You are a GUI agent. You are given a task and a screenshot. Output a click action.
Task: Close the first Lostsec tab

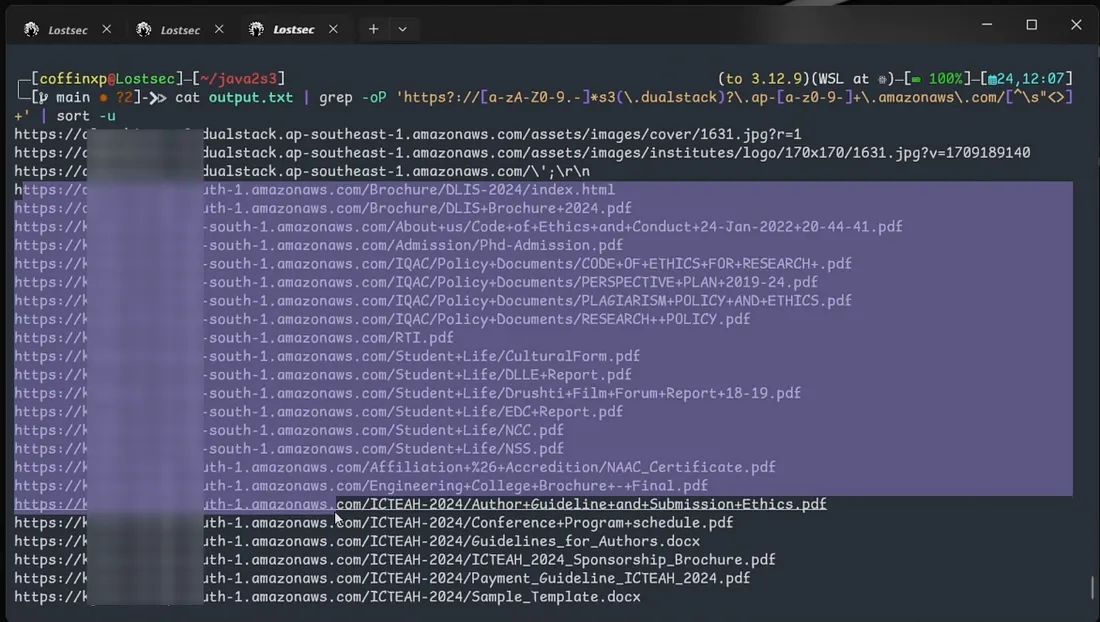[107, 29]
